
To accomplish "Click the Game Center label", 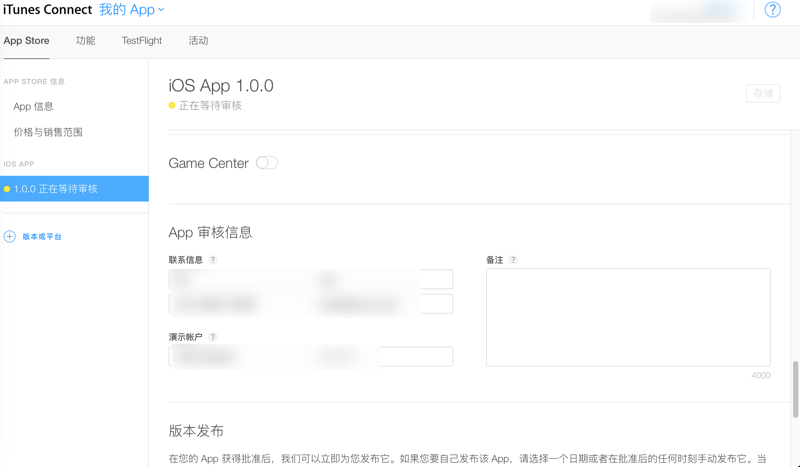I will 208,163.
